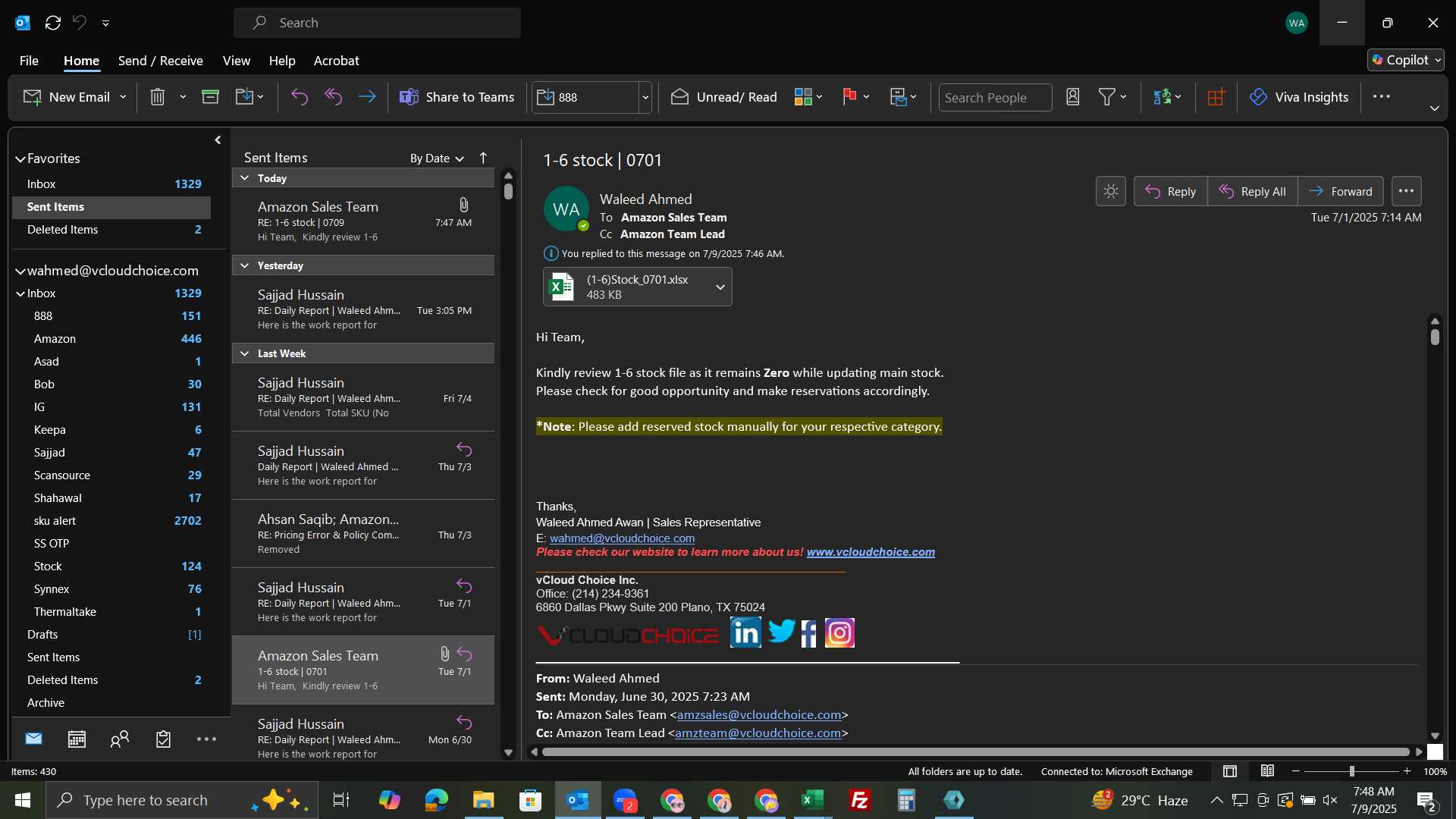
Task: Toggle dark/light message background sun icon
Action: coord(1111,191)
